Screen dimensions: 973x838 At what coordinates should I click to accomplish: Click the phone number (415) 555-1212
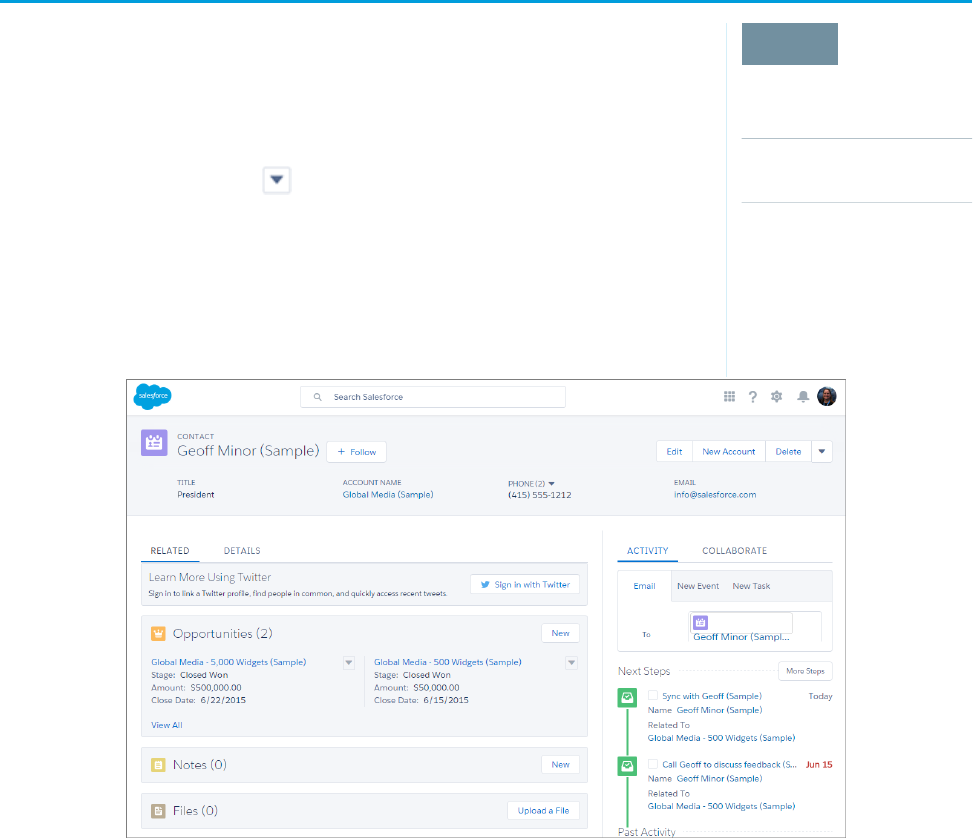pyautogui.click(x=539, y=495)
